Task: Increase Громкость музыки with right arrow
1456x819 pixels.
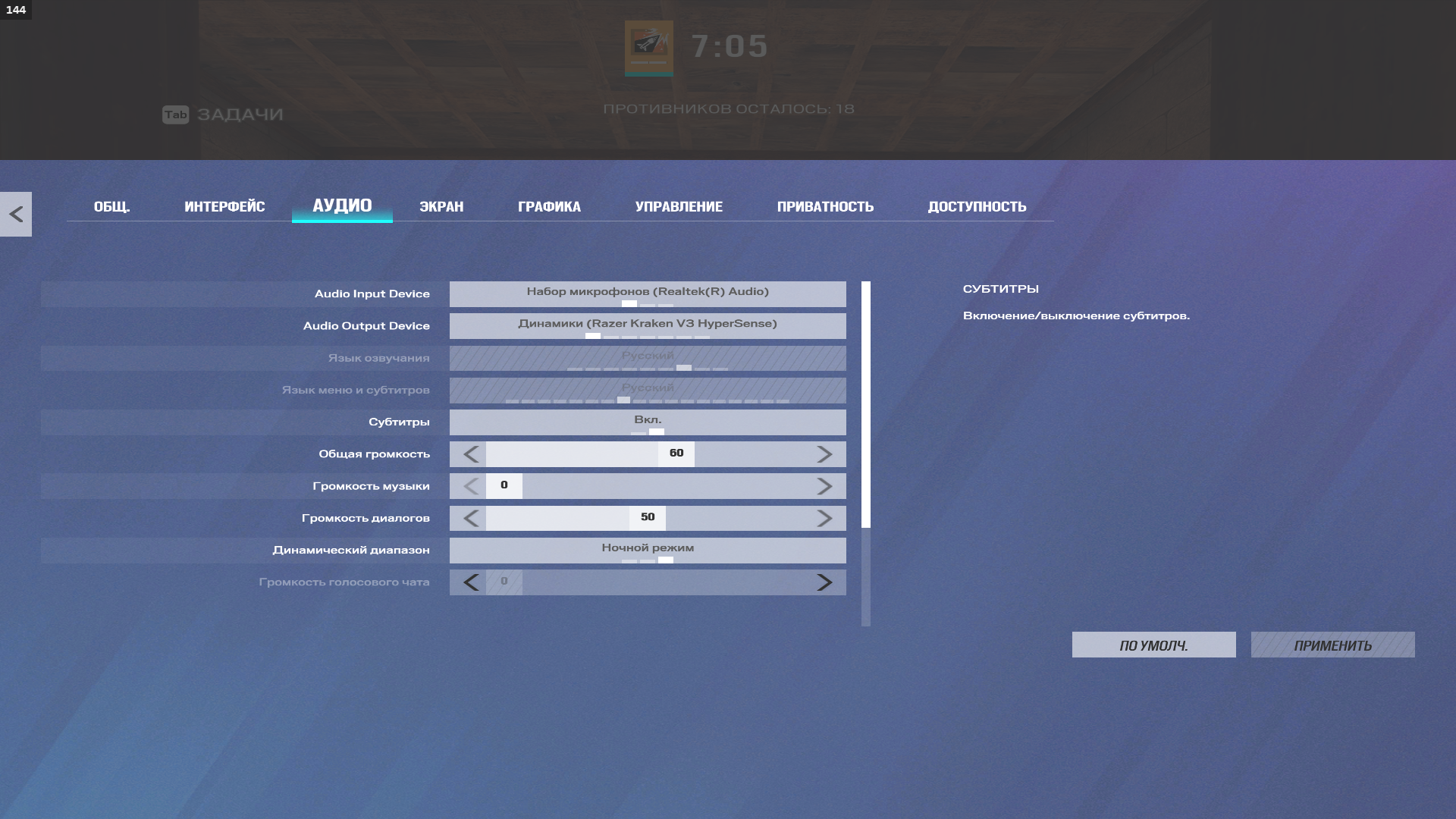Action: tap(824, 486)
